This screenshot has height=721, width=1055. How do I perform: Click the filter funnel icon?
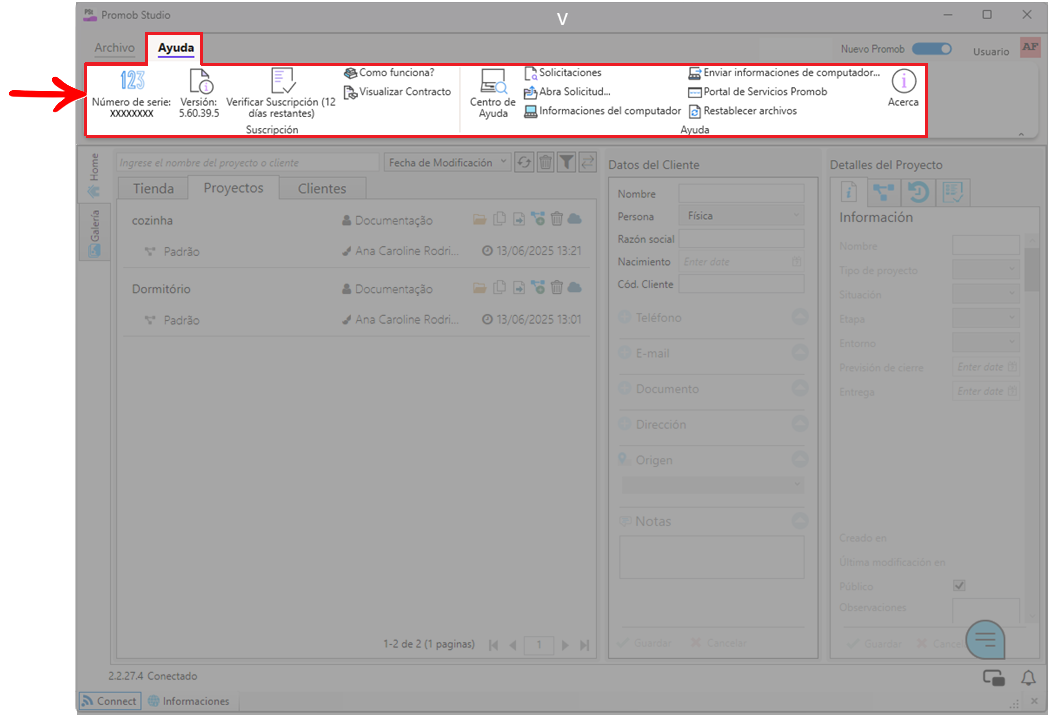coord(567,162)
